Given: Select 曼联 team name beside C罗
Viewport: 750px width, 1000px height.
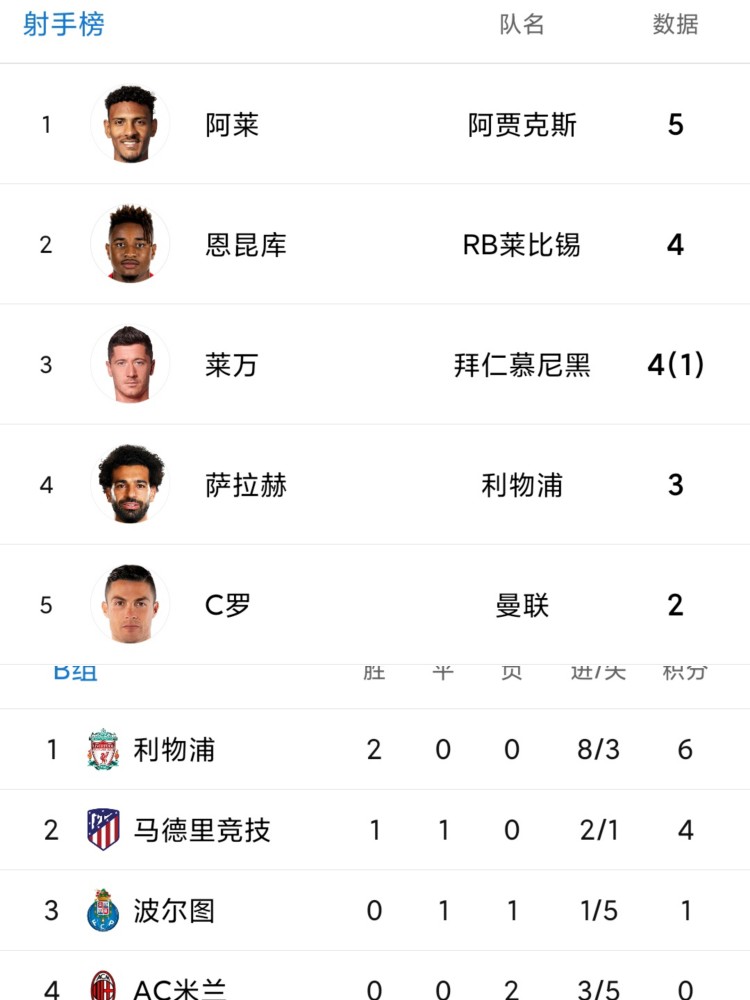Looking at the screenshot, I should click(522, 605).
